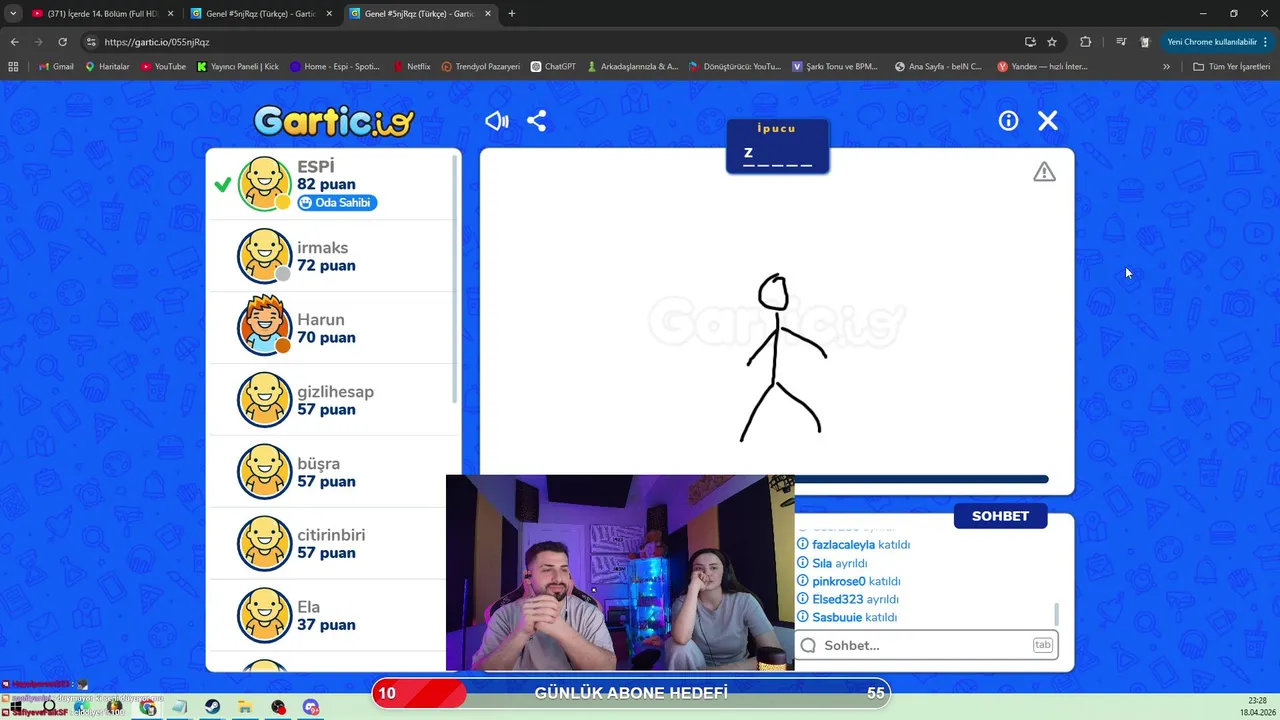Image resolution: width=1280 pixels, height=720 pixels.
Task: Open the Netflix bookmark
Action: (x=411, y=66)
